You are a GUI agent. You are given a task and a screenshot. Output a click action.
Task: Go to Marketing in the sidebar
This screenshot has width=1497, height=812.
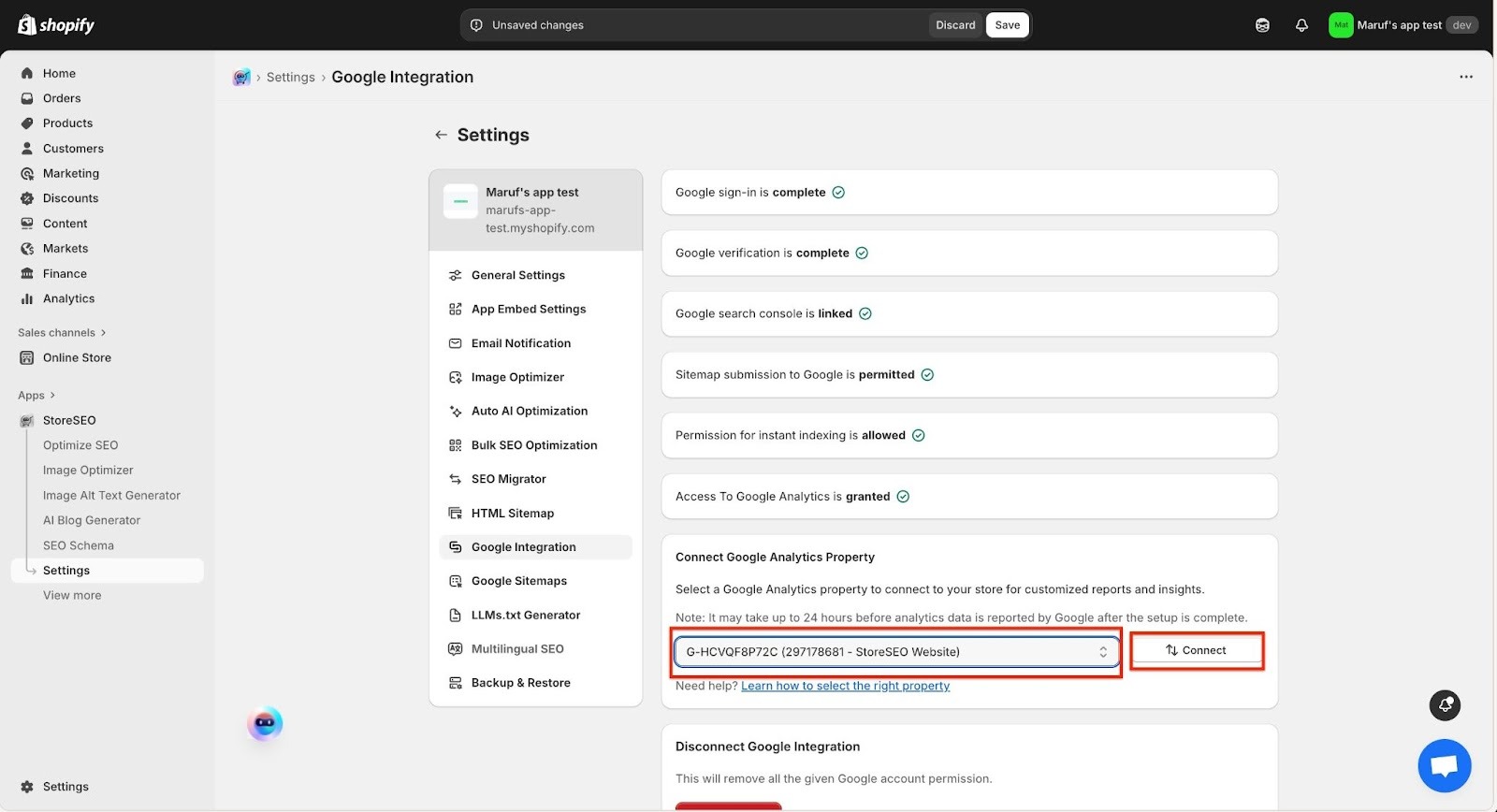tap(71, 173)
